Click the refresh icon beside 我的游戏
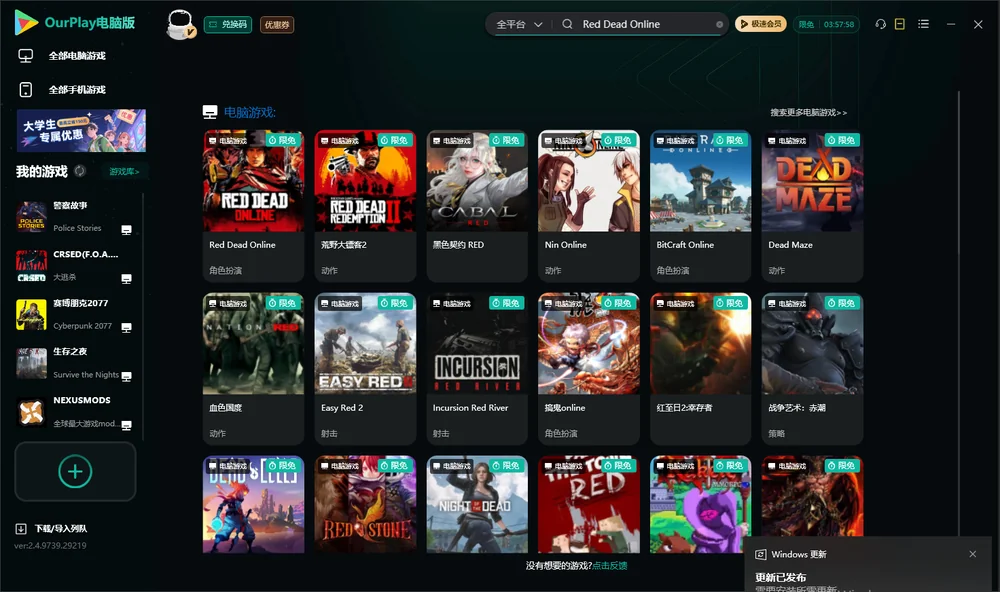 click(x=80, y=171)
